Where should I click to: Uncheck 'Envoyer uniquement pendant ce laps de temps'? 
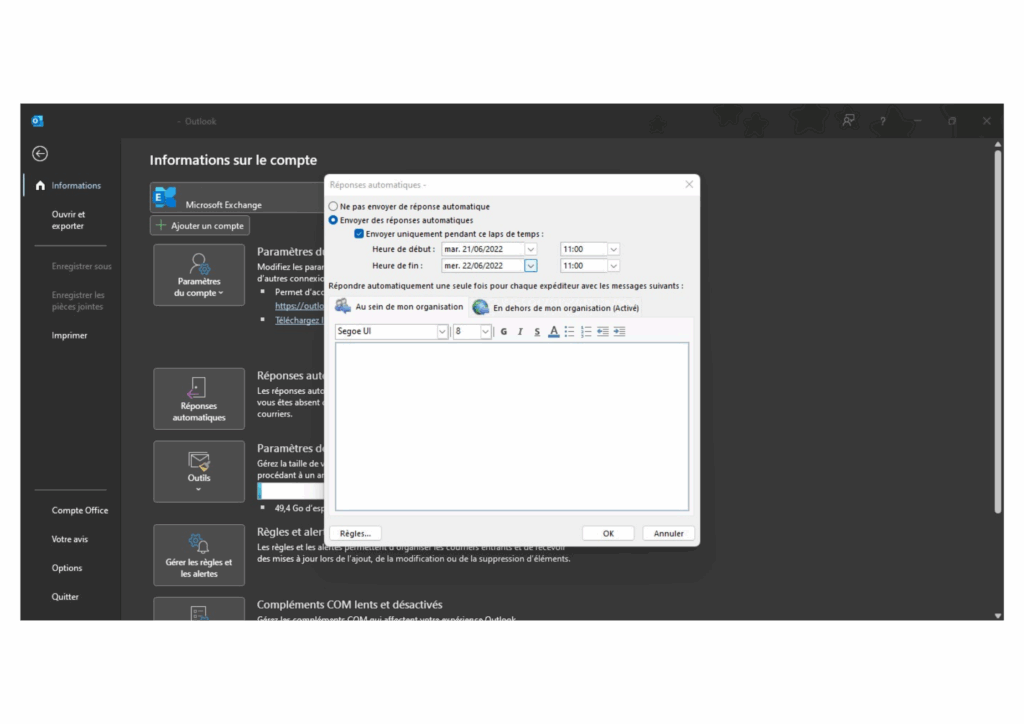click(360, 234)
